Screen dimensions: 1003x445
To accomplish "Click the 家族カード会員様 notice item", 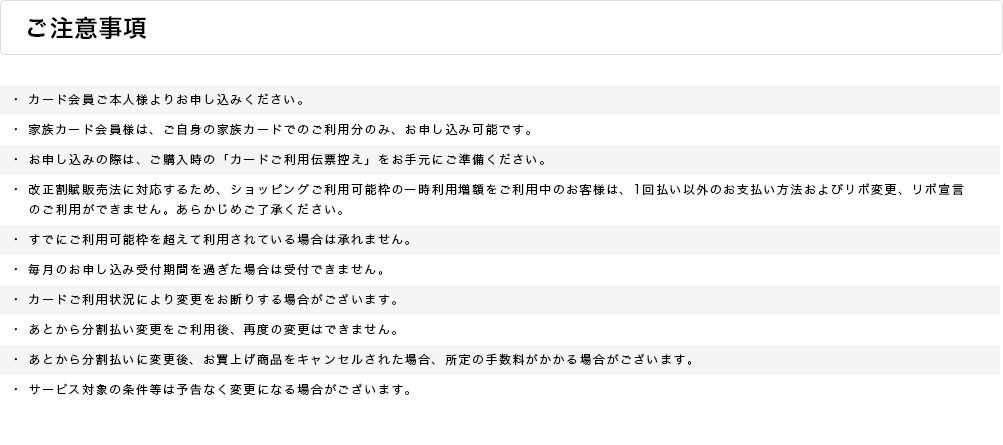I will tap(500, 130).
